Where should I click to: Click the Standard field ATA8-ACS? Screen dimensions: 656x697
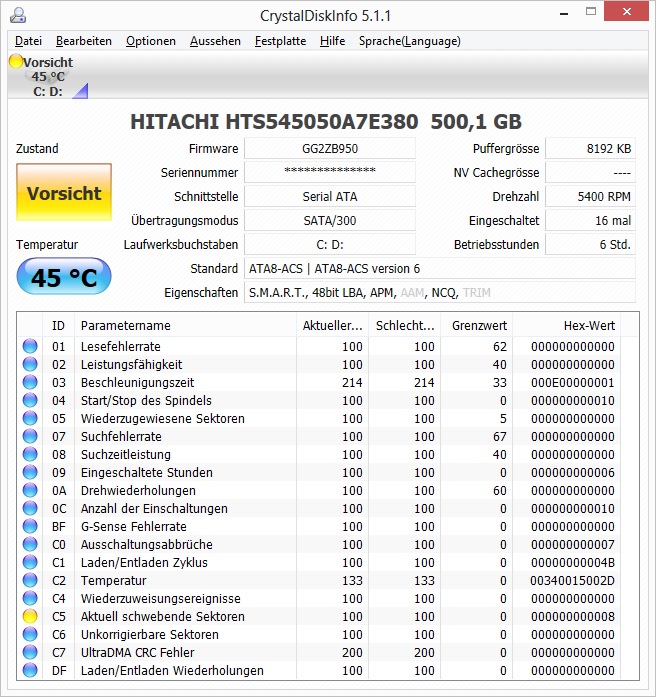point(440,268)
